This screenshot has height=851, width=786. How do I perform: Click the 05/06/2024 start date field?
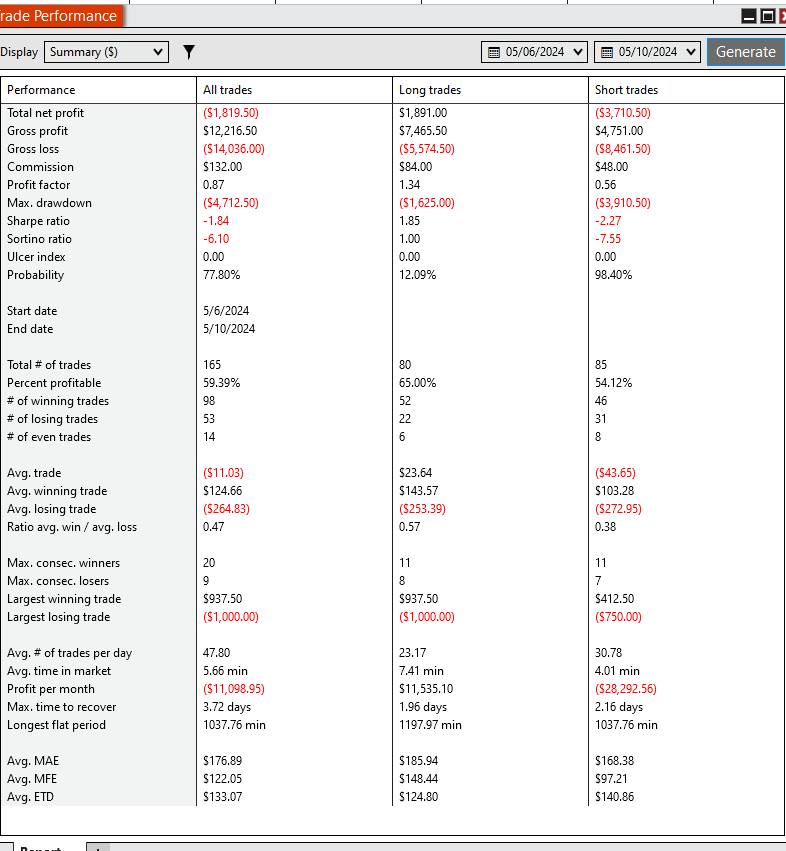click(x=534, y=52)
